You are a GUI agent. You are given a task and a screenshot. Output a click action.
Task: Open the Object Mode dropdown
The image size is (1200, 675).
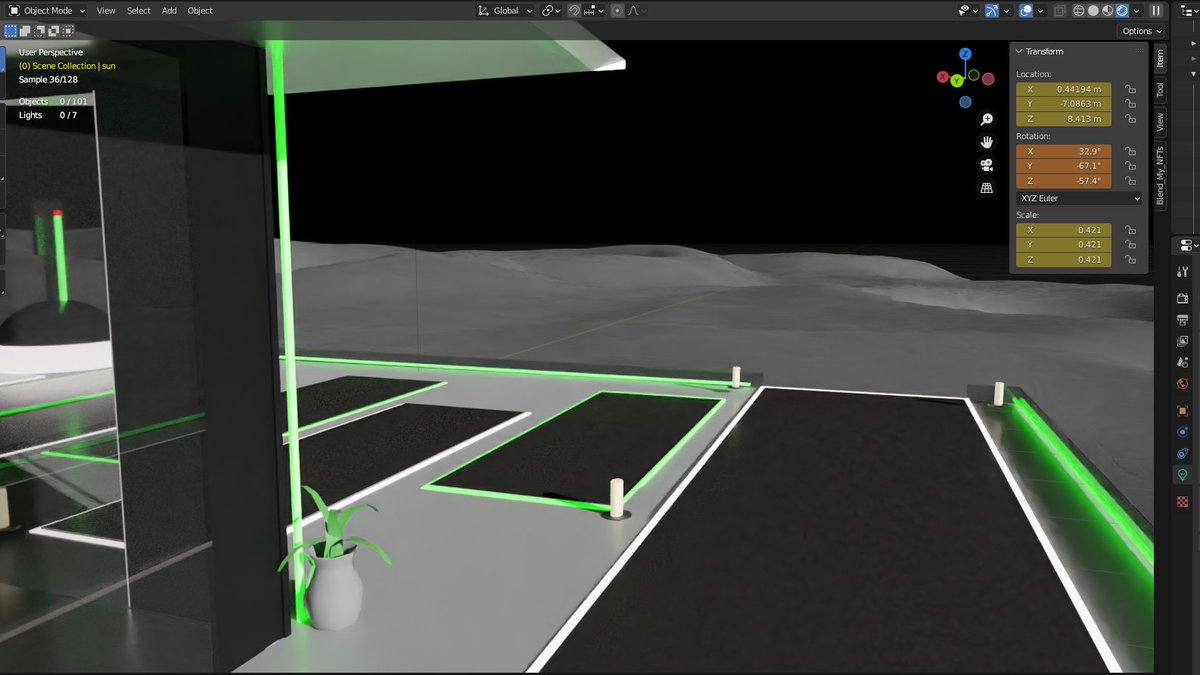pyautogui.click(x=47, y=11)
